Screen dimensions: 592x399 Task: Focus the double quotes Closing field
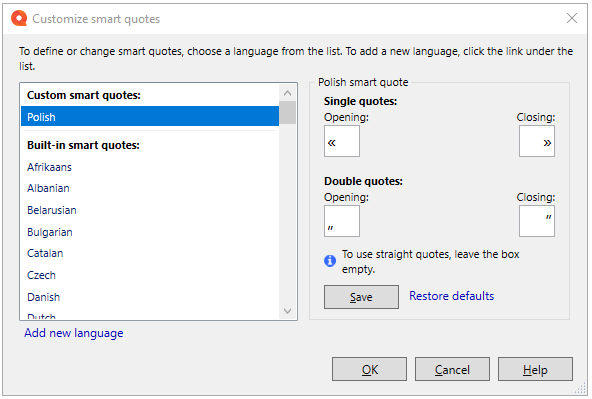click(536, 221)
